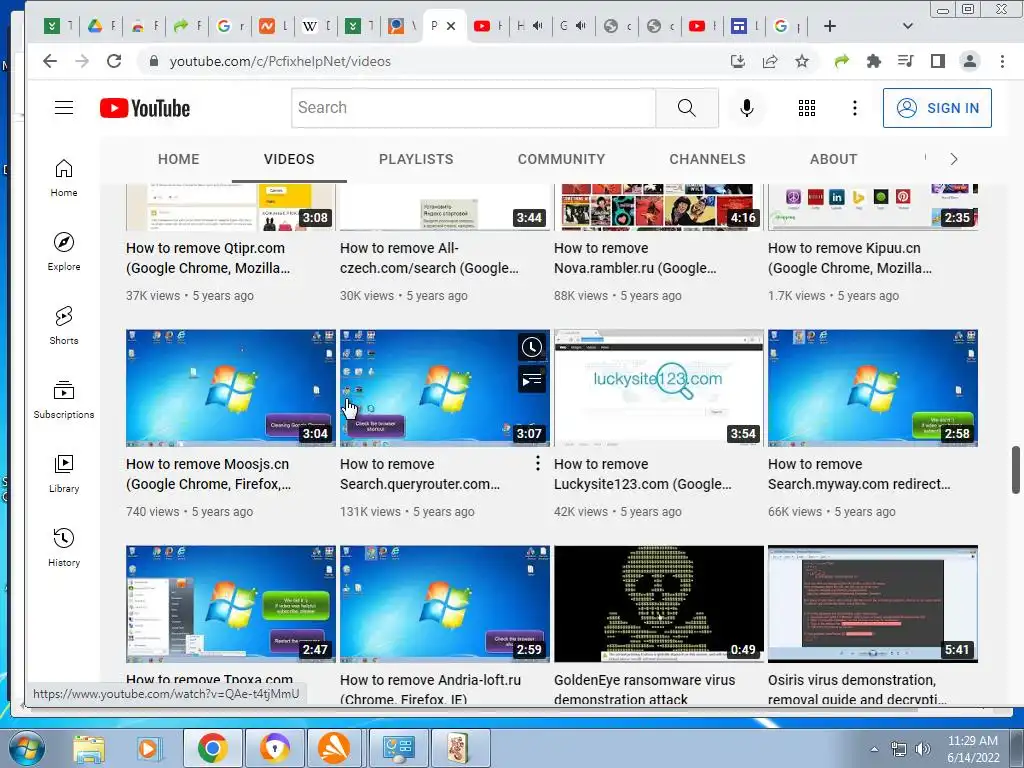Click the Search.myway.com video thumbnail

tap(872, 388)
